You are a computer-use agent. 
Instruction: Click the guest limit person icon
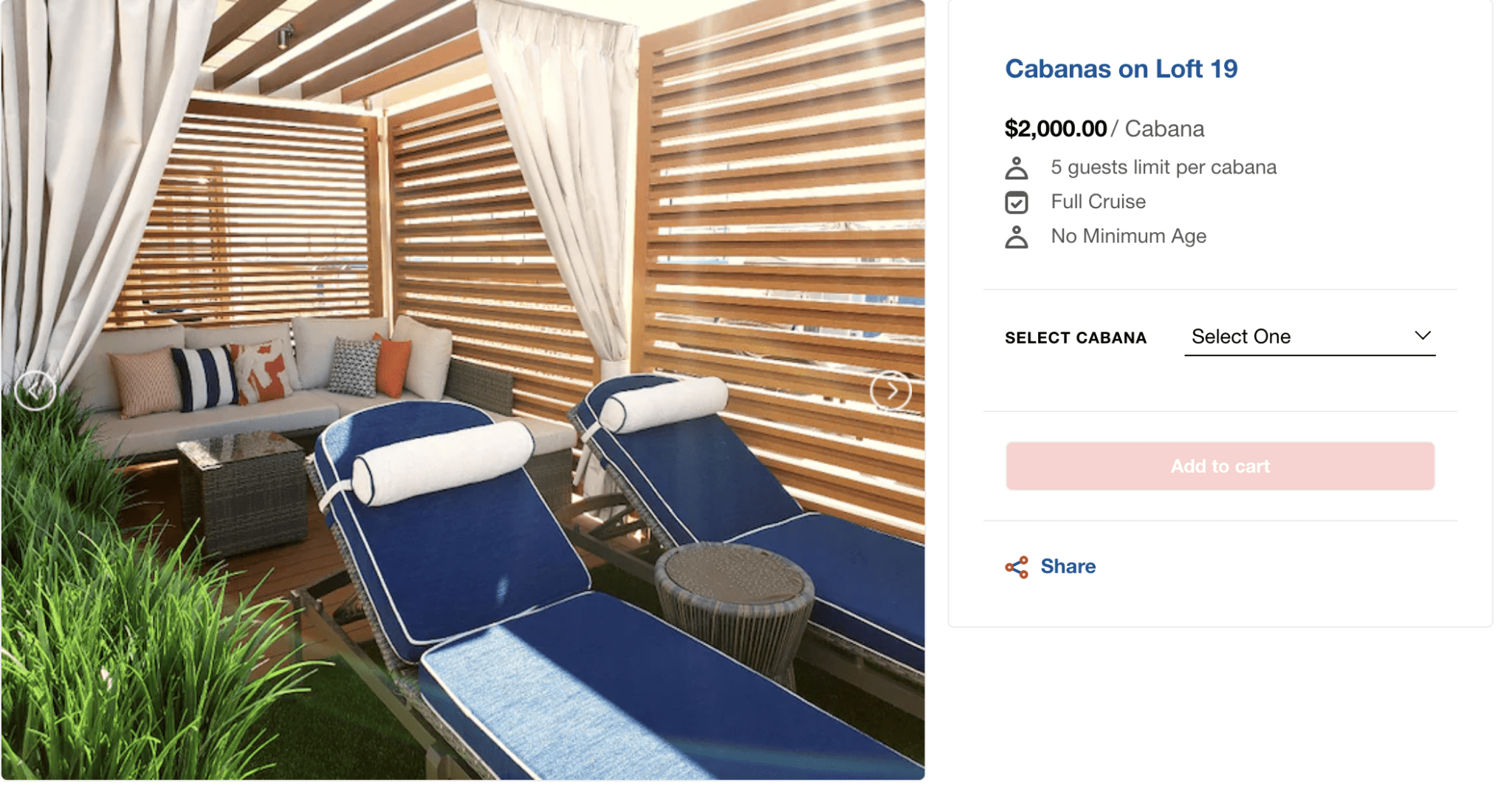(x=1017, y=168)
